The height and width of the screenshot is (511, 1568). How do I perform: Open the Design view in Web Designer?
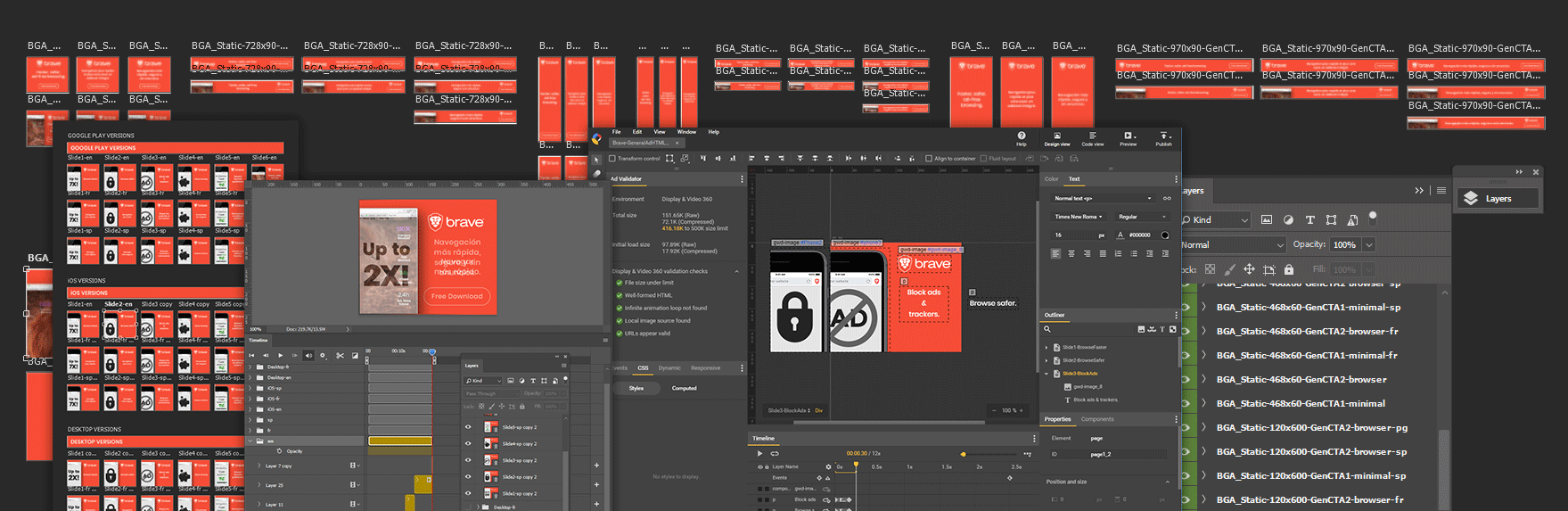pos(1056,139)
